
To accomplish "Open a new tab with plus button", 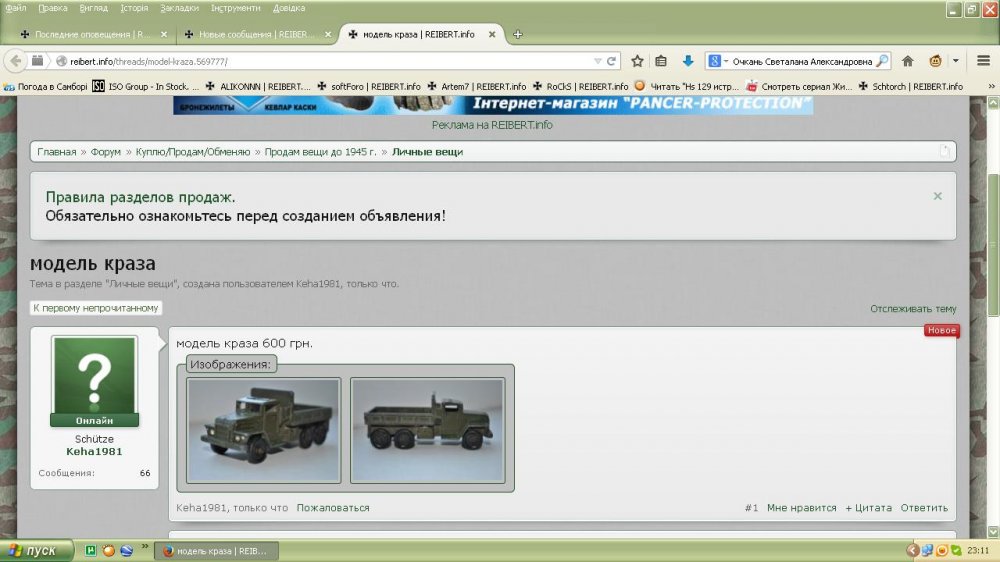I will click(x=518, y=34).
